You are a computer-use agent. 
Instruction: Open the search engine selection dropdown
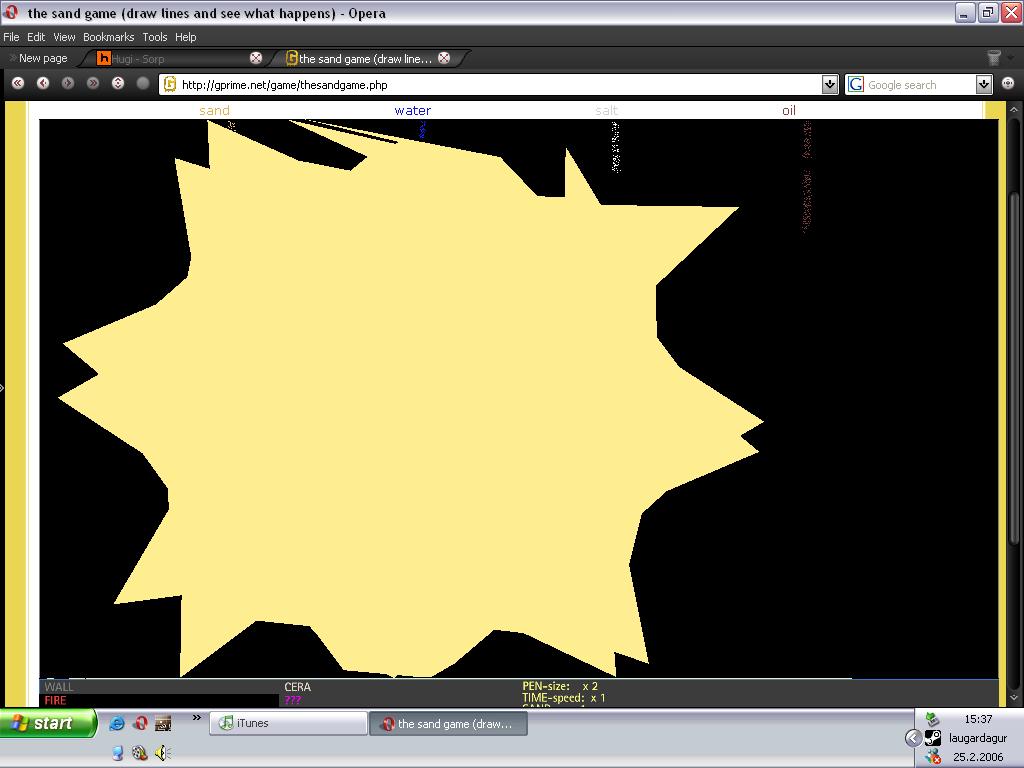click(x=984, y=84)
